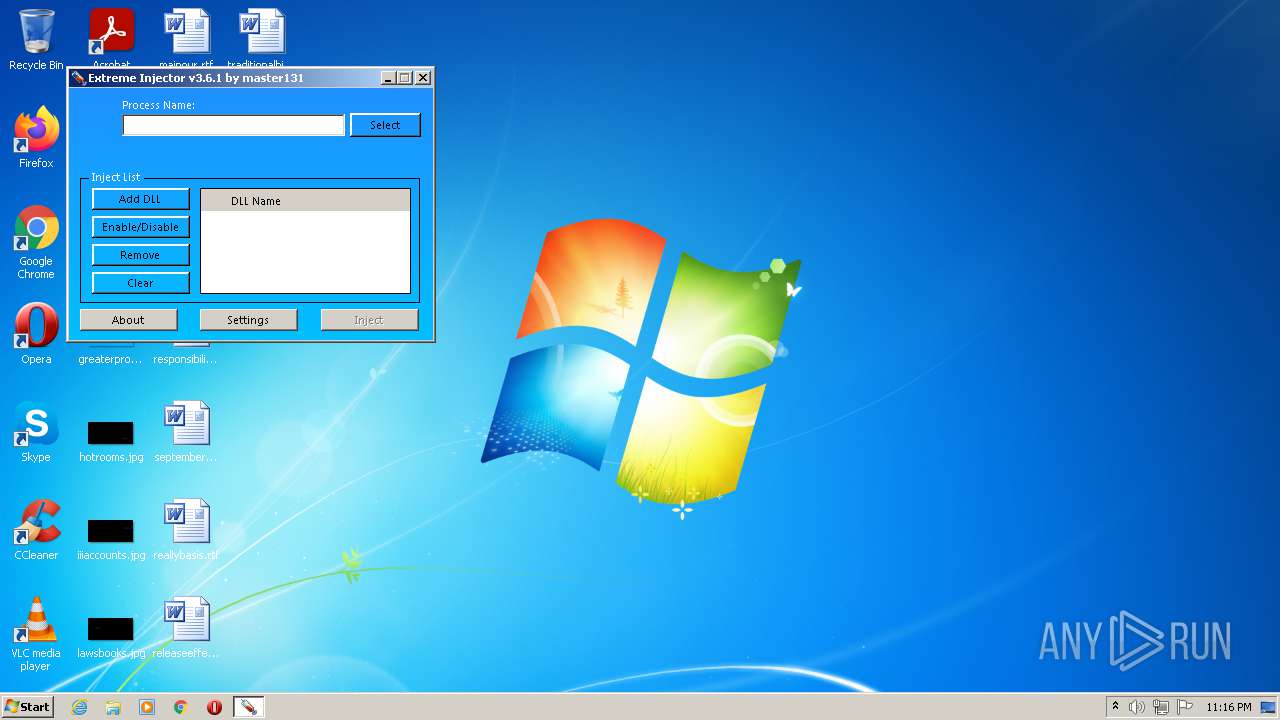Open Windows Media Player from taskbar
Screen dimensions: 1280x720
pos(147,707)
